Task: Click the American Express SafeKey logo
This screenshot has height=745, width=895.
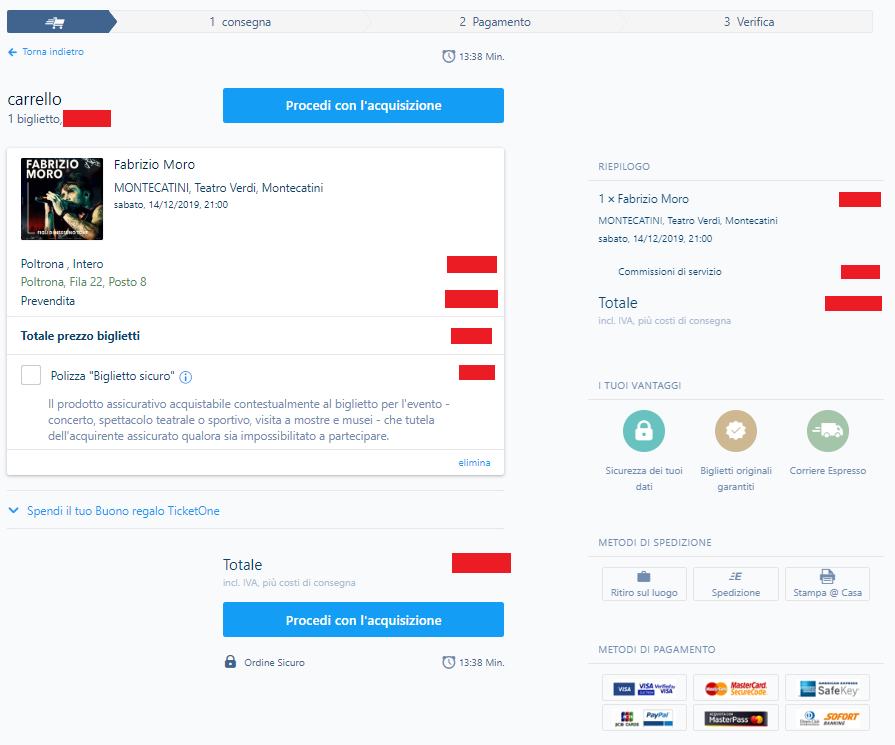Action: point(828,688)
